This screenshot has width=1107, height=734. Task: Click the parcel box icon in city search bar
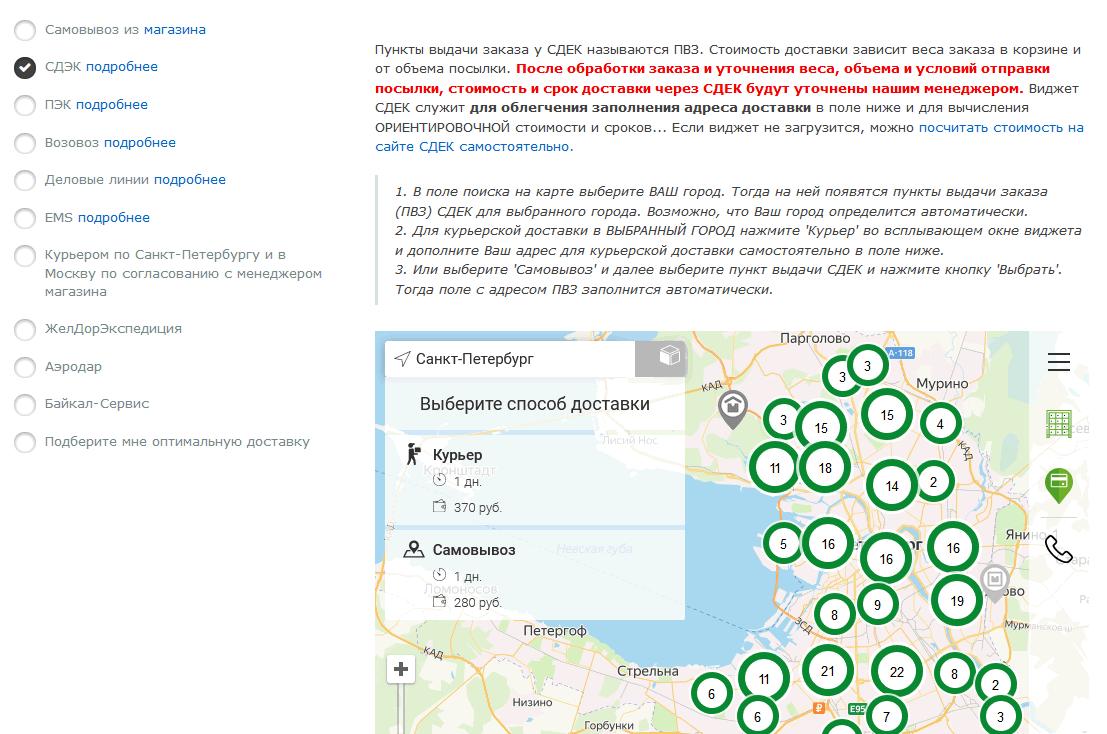pos(669,356)
